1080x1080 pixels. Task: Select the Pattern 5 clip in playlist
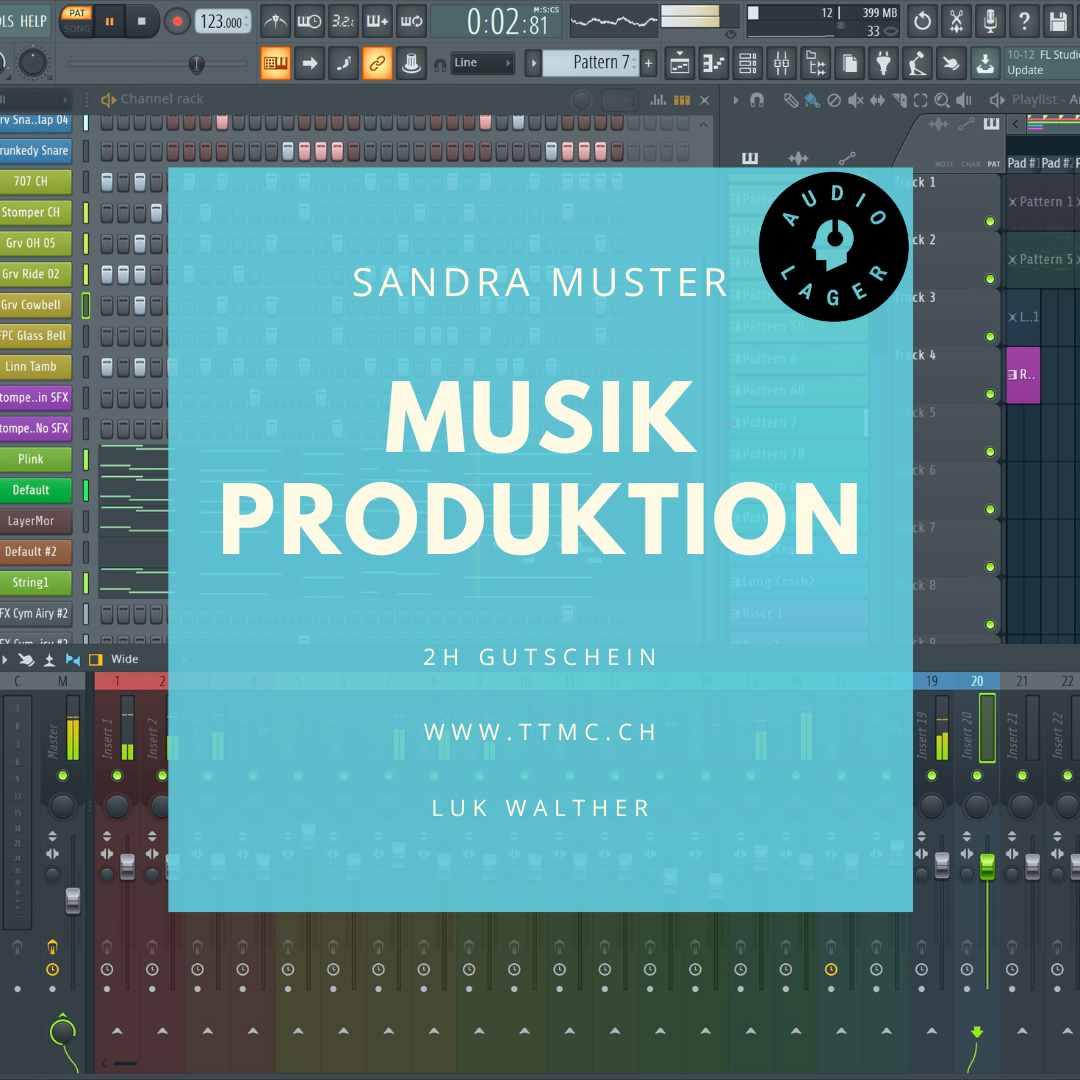[1042, 260]
